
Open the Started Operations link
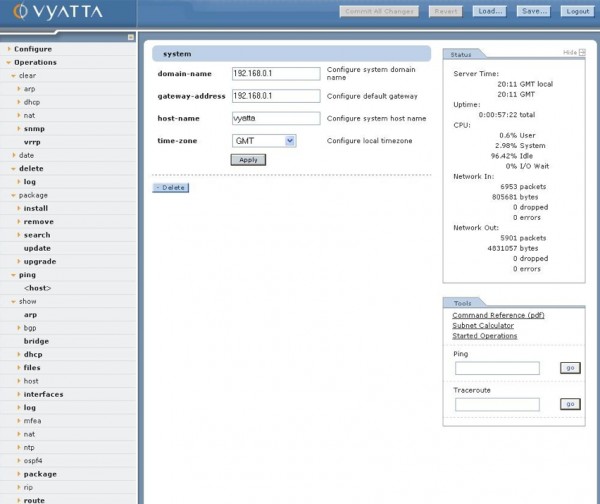click(x=484, y=336)
